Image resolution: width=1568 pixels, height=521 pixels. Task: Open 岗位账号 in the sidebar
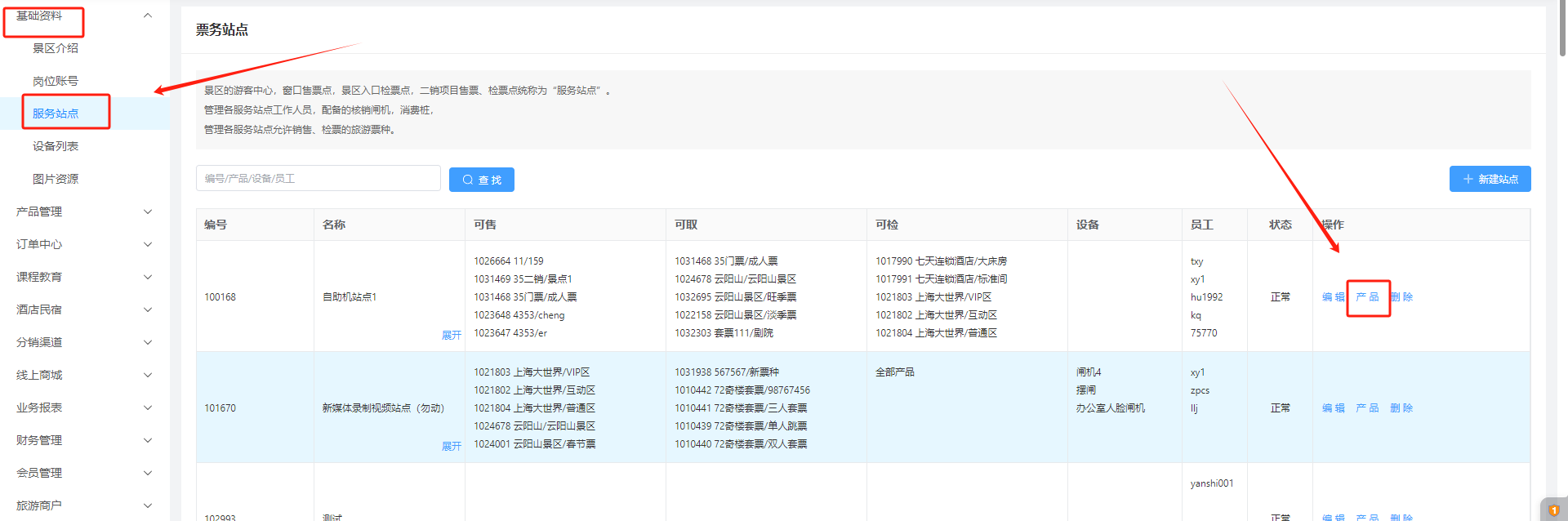(x=56, y=81)
